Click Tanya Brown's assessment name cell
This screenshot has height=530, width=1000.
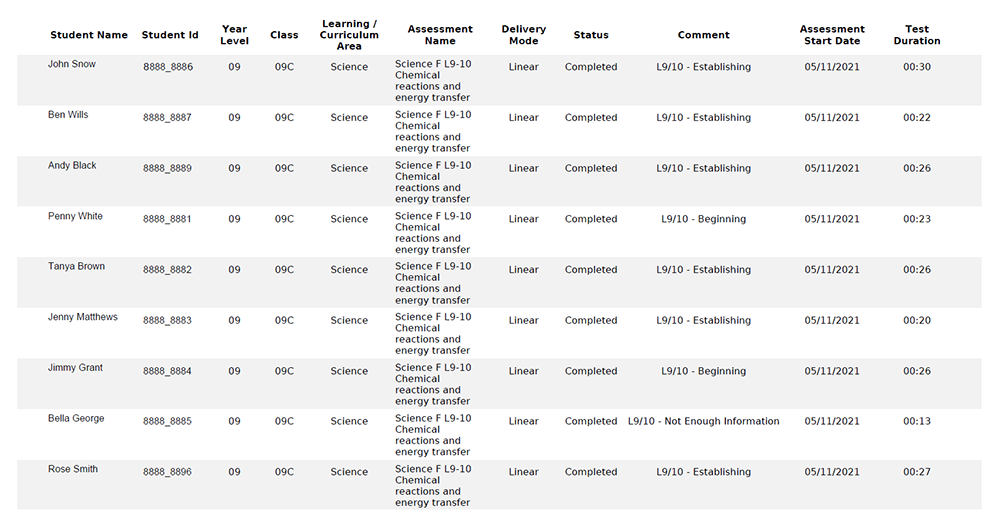pyautogui.click(x=433, y=283)
